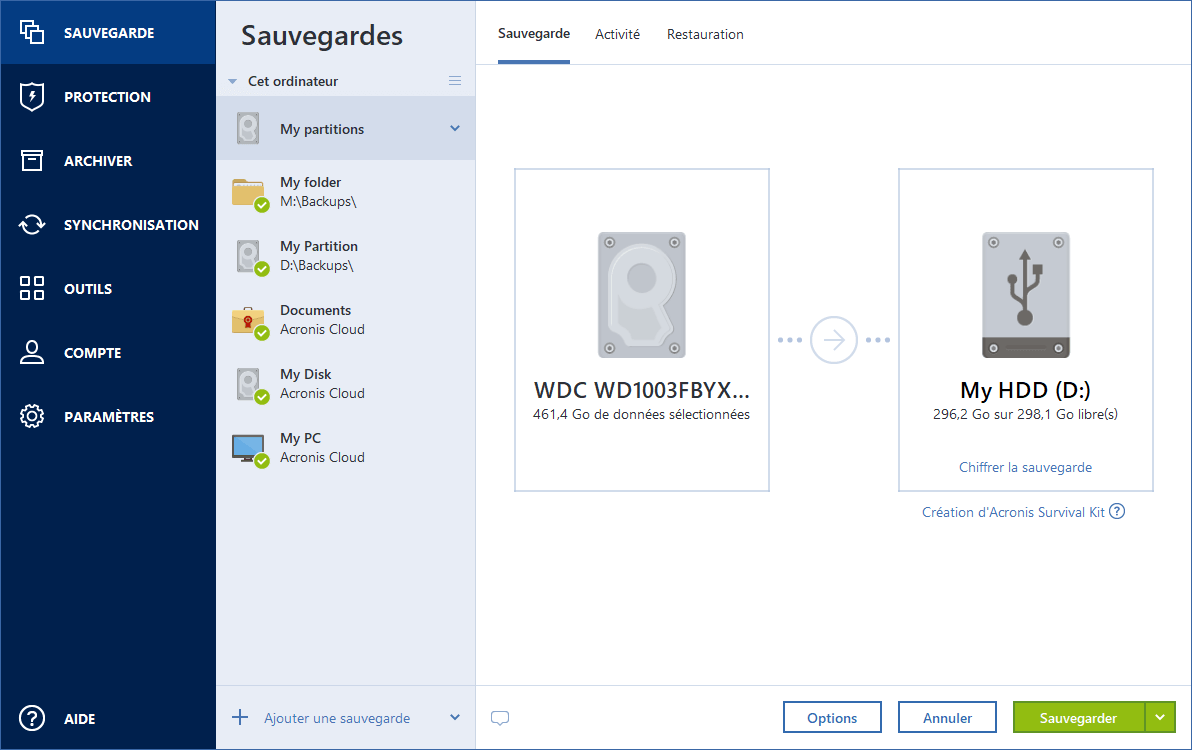Click the 461,4 Go de données sélectionnées text
Image resolution: width=1192 pixels, height=750 pixels.
pyautogui.click(x=642, y=414)
